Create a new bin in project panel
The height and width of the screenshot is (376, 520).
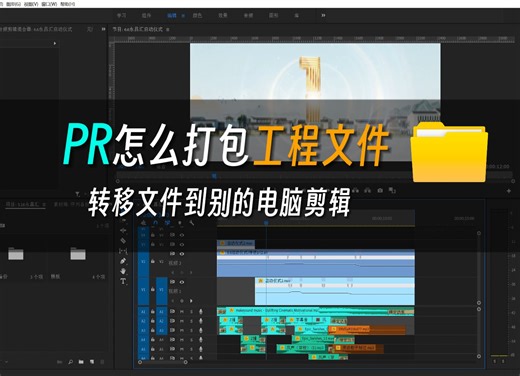[81, 362]
